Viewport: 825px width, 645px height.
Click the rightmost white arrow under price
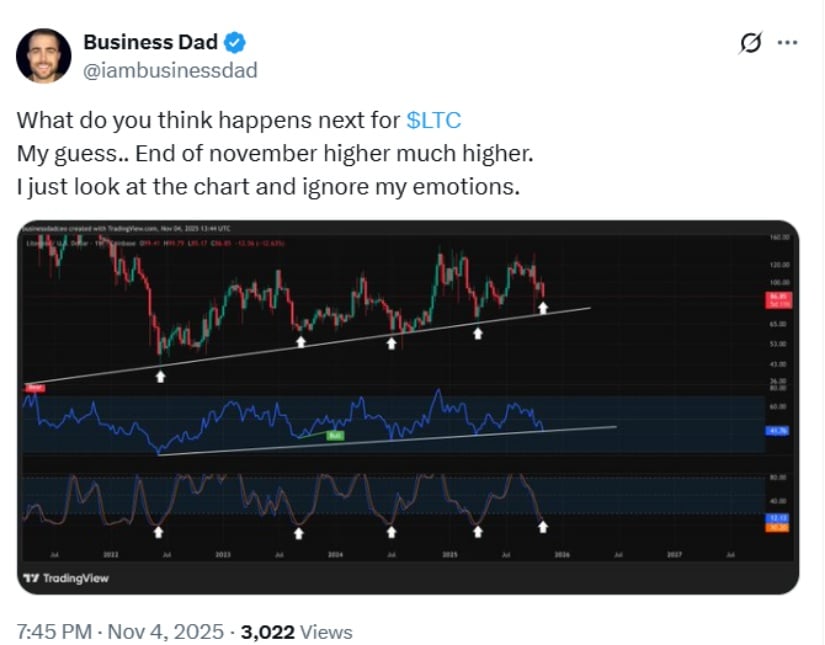pos(543,309)
